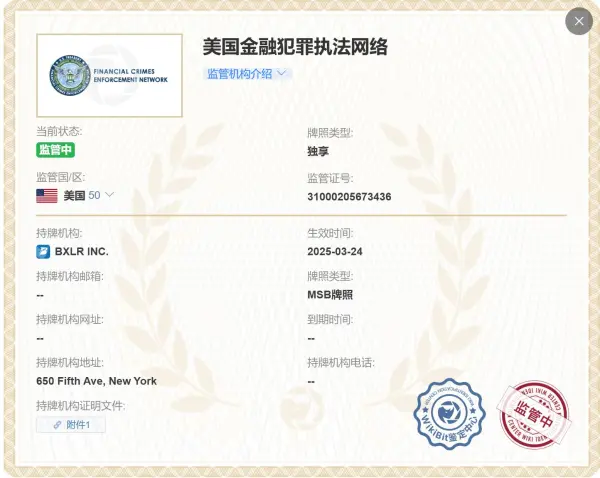Click the number 50 beside 美国
The width and height of the screenshot is (600, 478).
pos(94,196)
